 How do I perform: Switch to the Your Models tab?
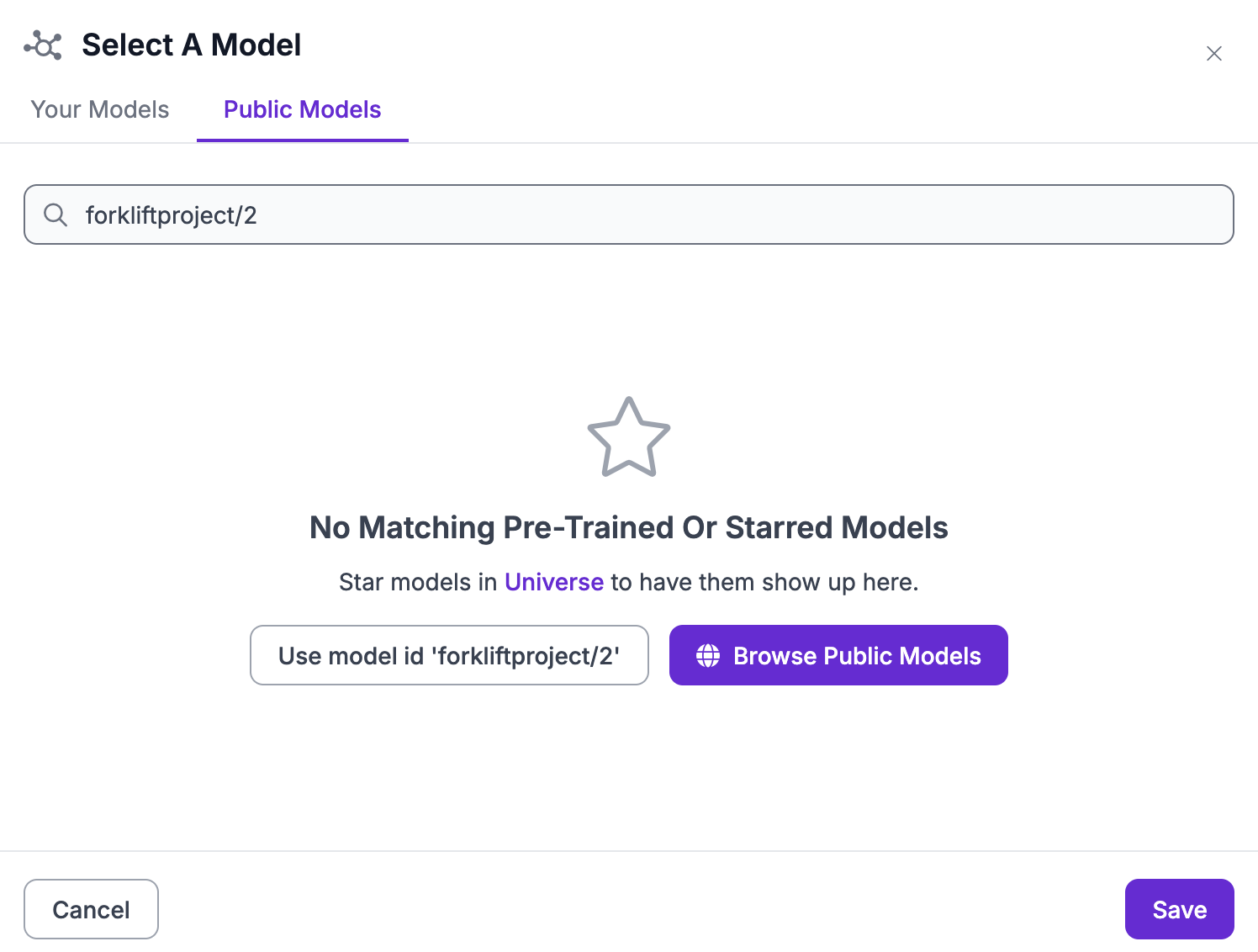(x=99, y=109)
